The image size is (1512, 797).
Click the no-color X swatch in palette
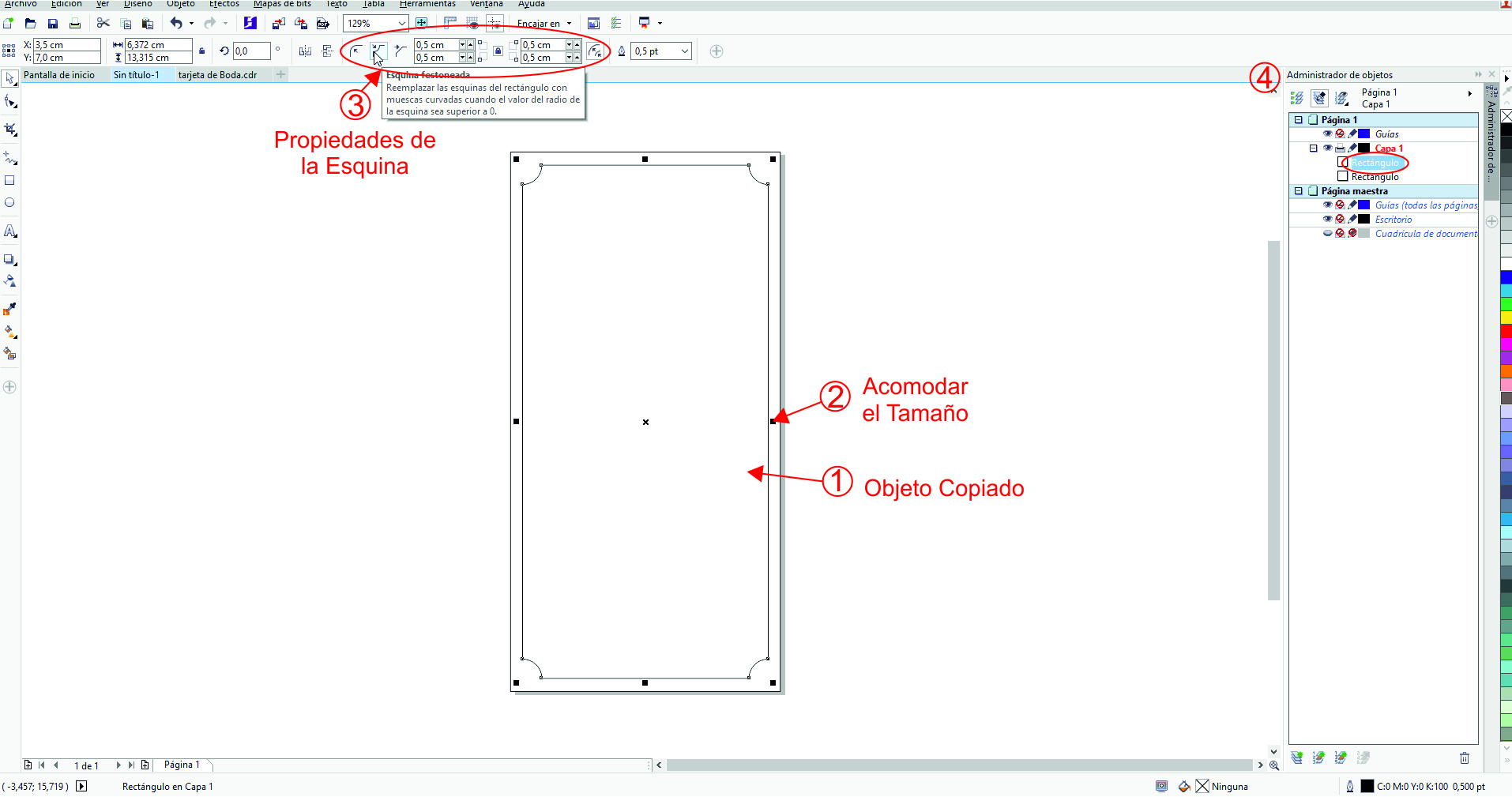click(1506, 116)
